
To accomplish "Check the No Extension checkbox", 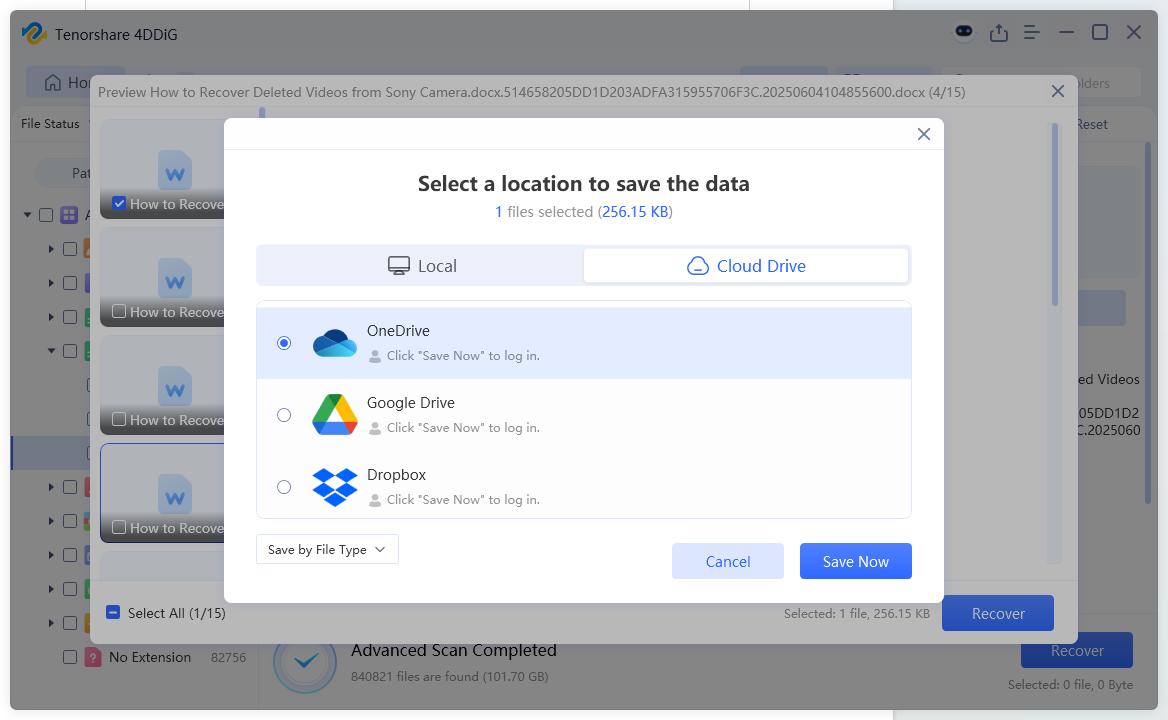I will [70, 657].
